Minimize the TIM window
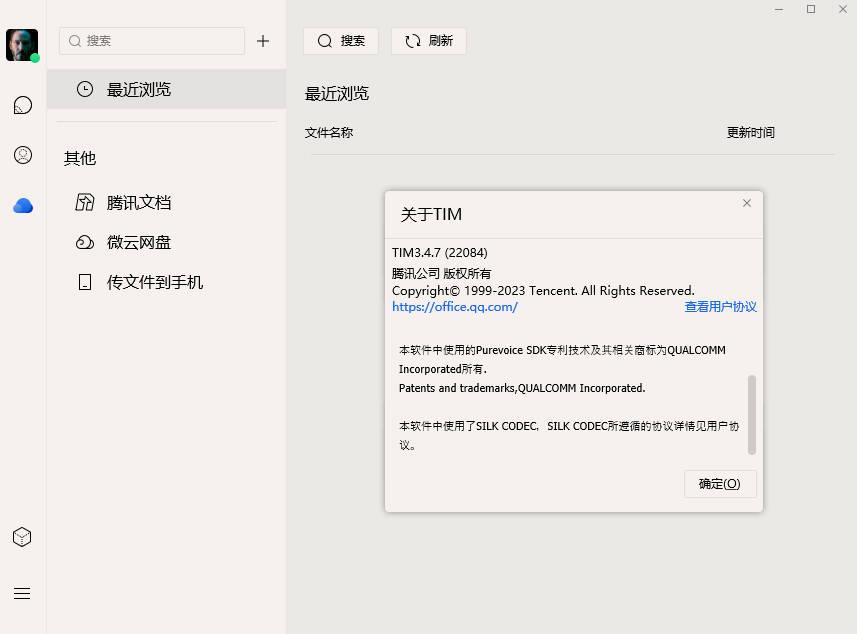This screenshot has height=634, width=857. point(779,9)
